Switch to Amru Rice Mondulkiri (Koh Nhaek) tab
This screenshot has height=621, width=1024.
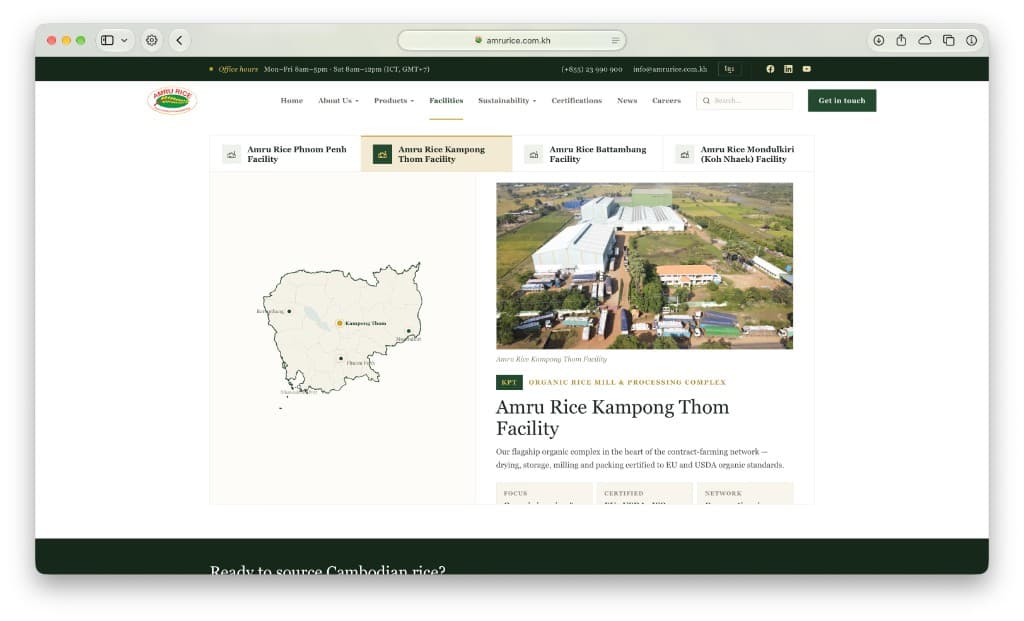click(x=739, y=154)
